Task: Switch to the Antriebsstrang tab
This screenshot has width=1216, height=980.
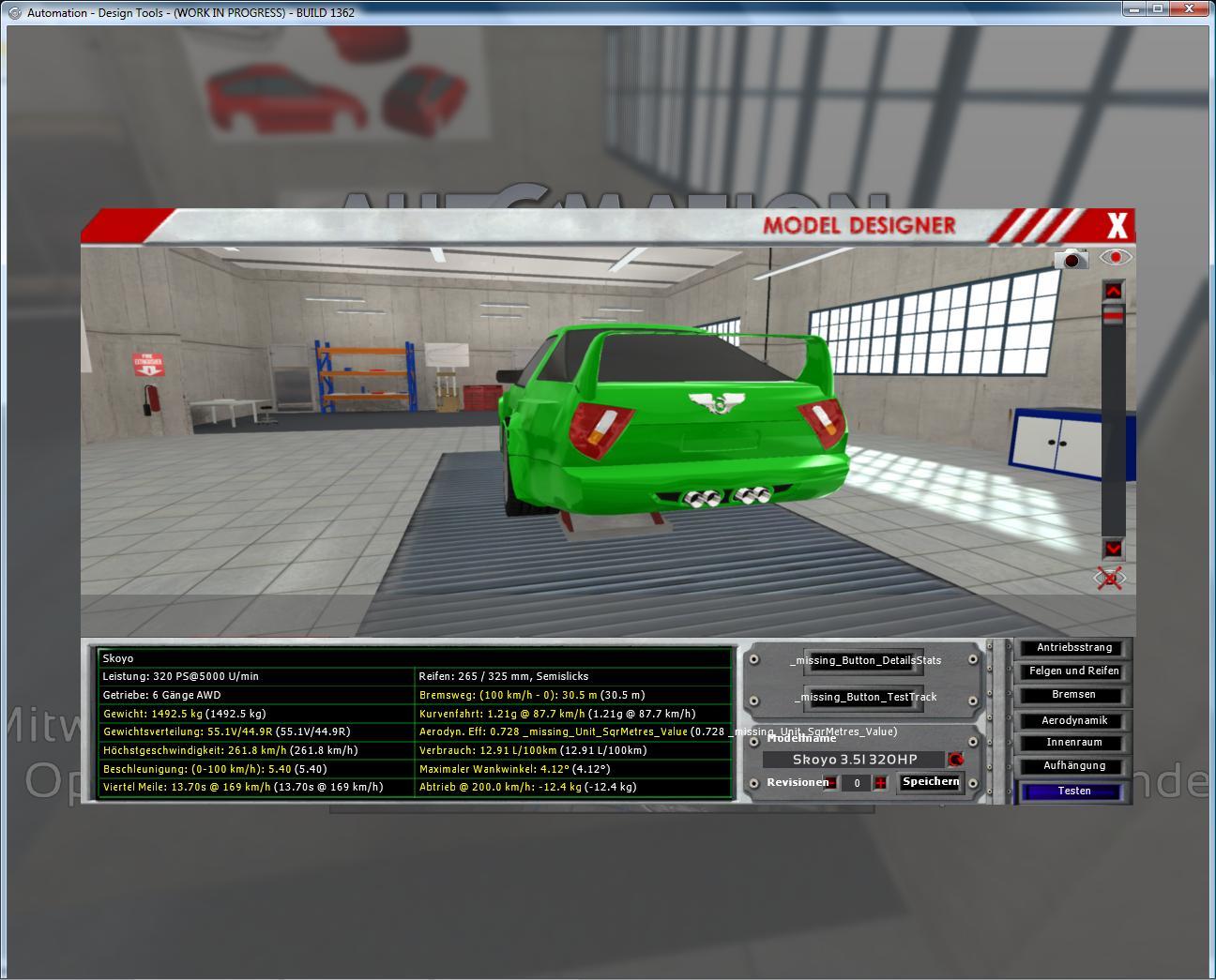Action: 1073,648
